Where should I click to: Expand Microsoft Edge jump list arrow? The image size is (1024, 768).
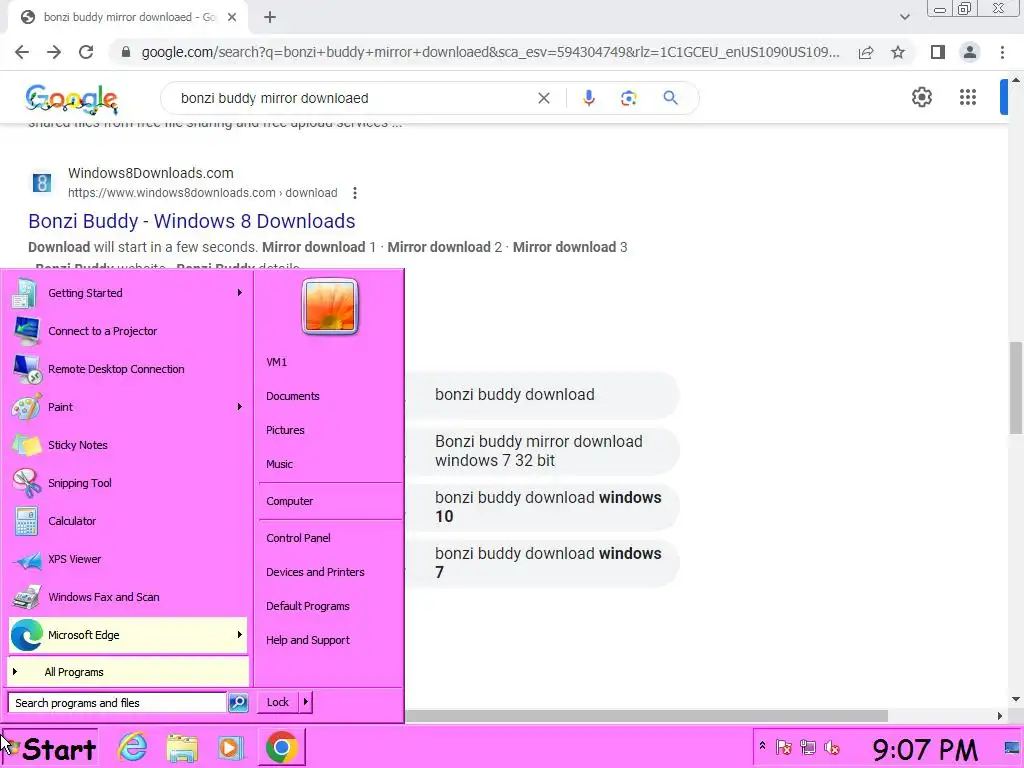point(240,635)
